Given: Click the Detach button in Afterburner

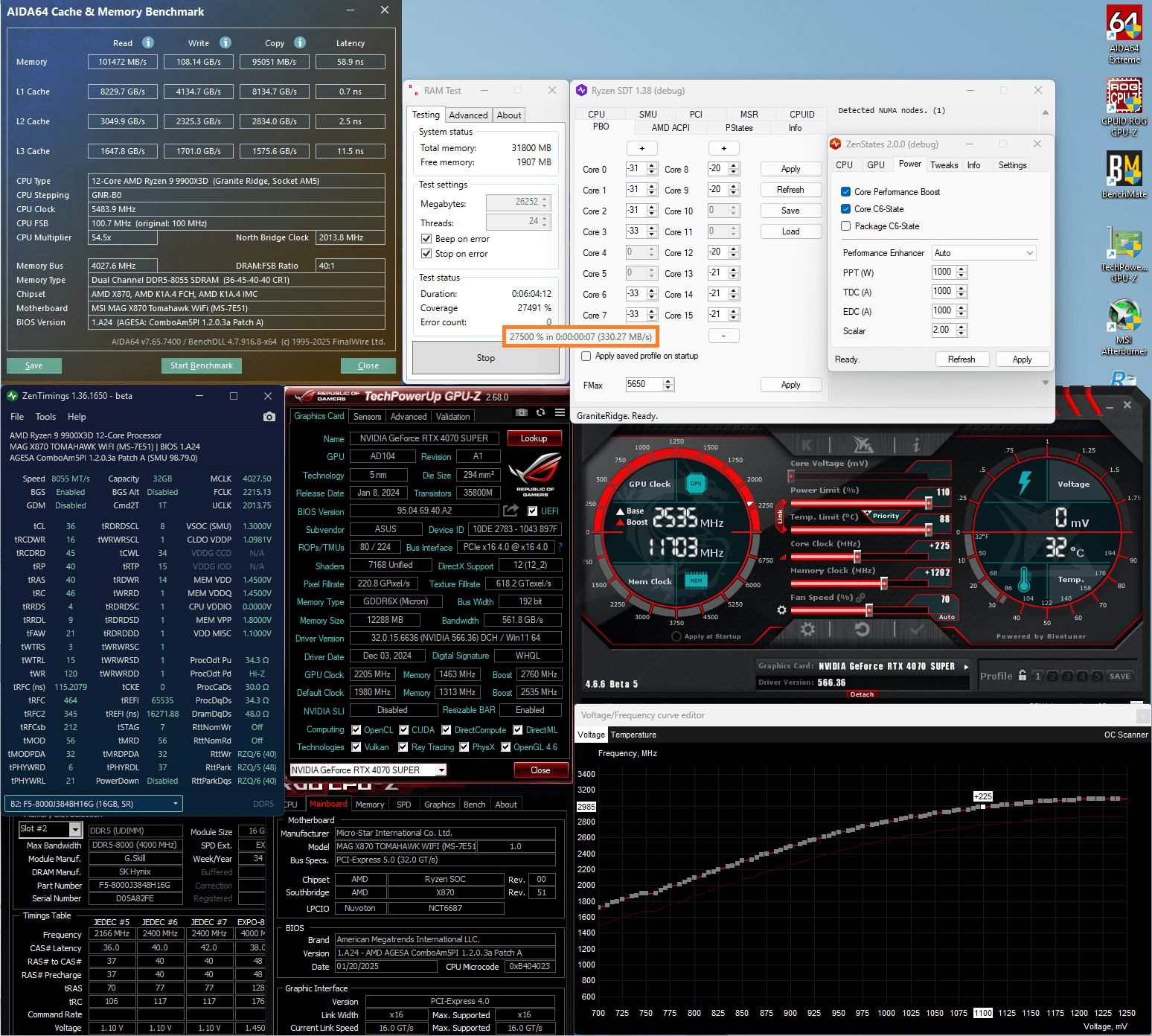Looking at the screenshot, I should [x=862, y=694].
